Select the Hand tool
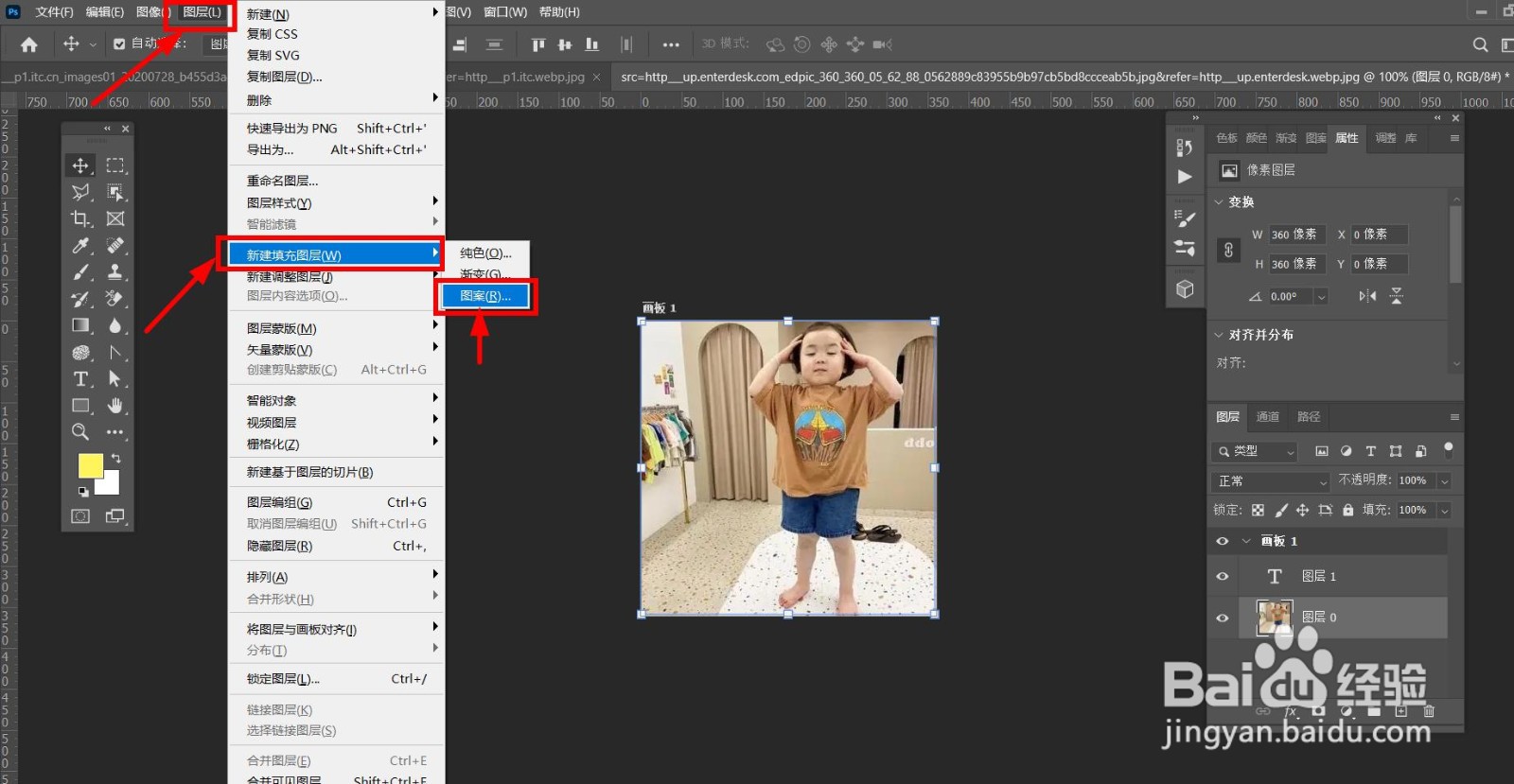The width and height of the screenshot is (1514, 784). [x=115, y=406]
